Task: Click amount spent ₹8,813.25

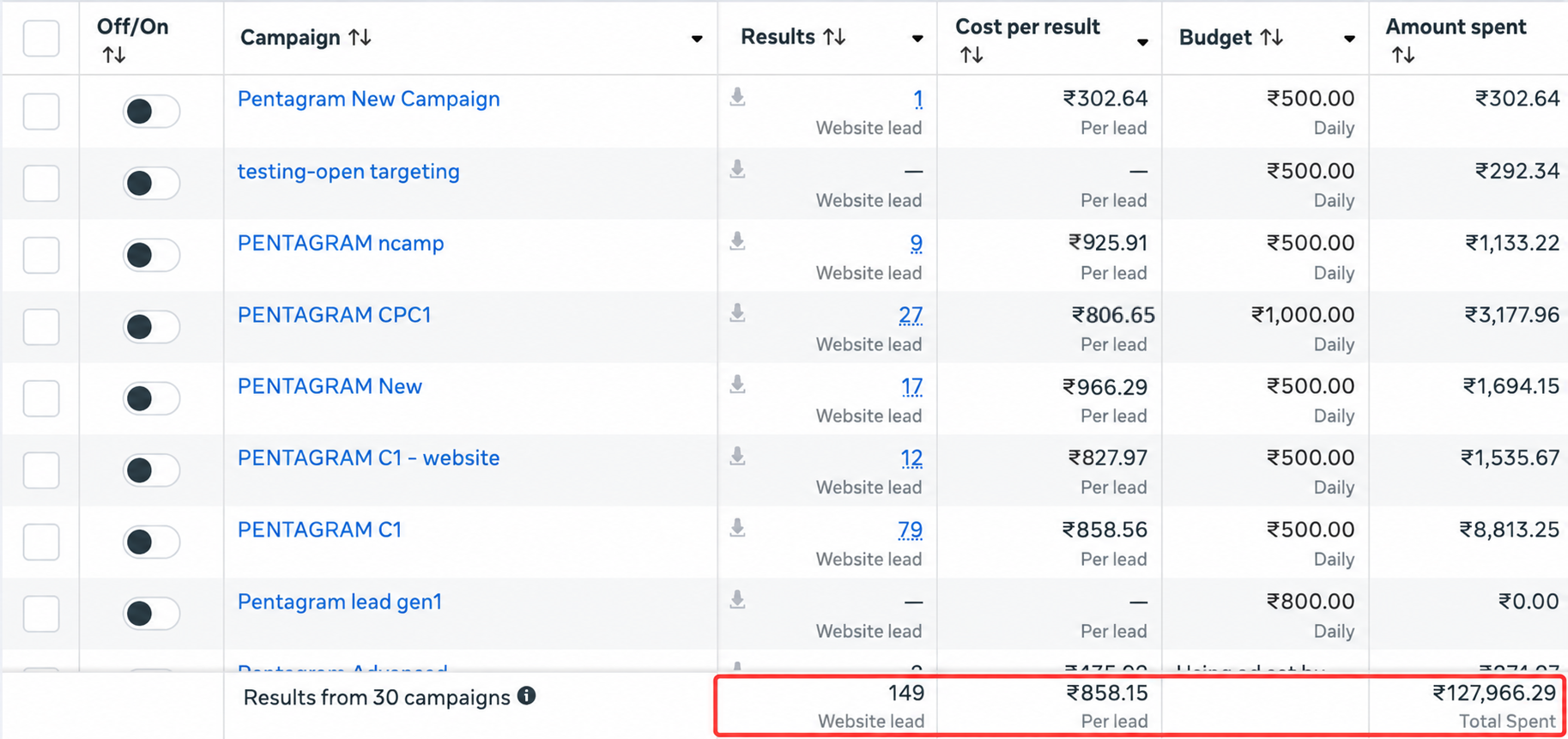Action: [x=1510, y=530]
